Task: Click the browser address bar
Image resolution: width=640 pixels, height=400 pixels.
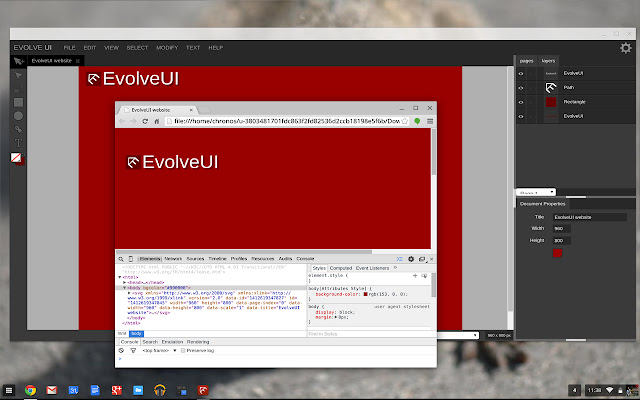Action: point(287,121)
